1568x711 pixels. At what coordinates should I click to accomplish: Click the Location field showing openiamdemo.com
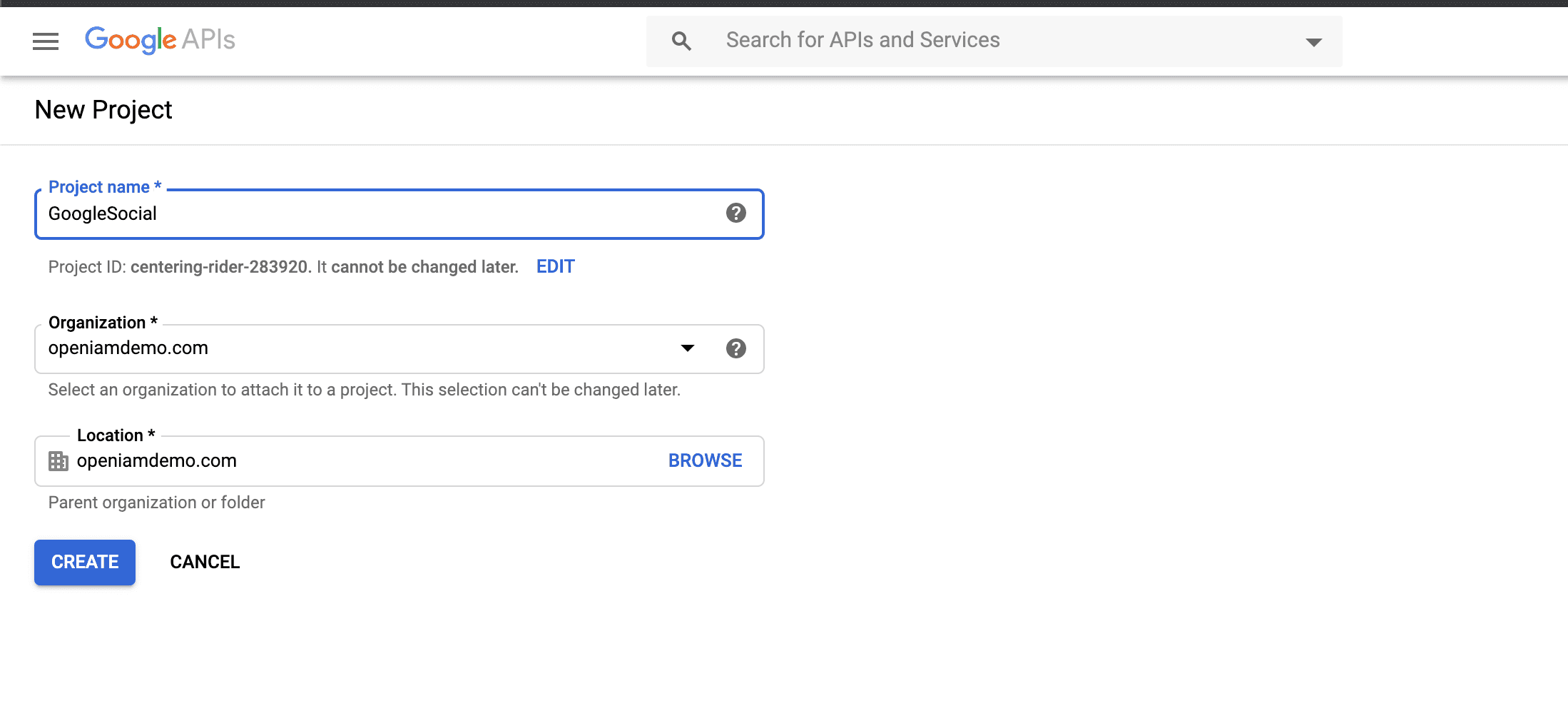pyautogui.click(x=357, y=461)
